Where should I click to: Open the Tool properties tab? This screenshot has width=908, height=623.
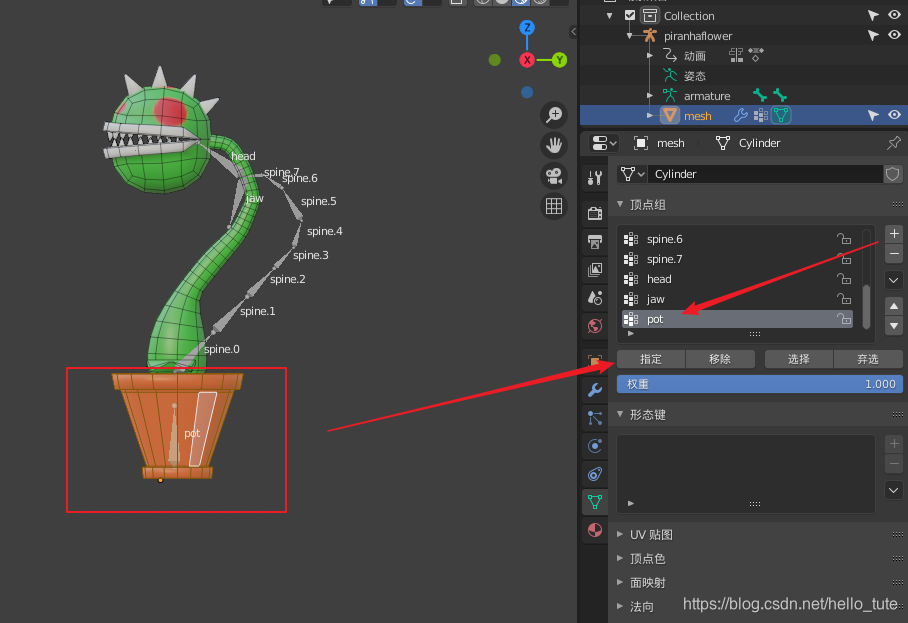(595, 177)
